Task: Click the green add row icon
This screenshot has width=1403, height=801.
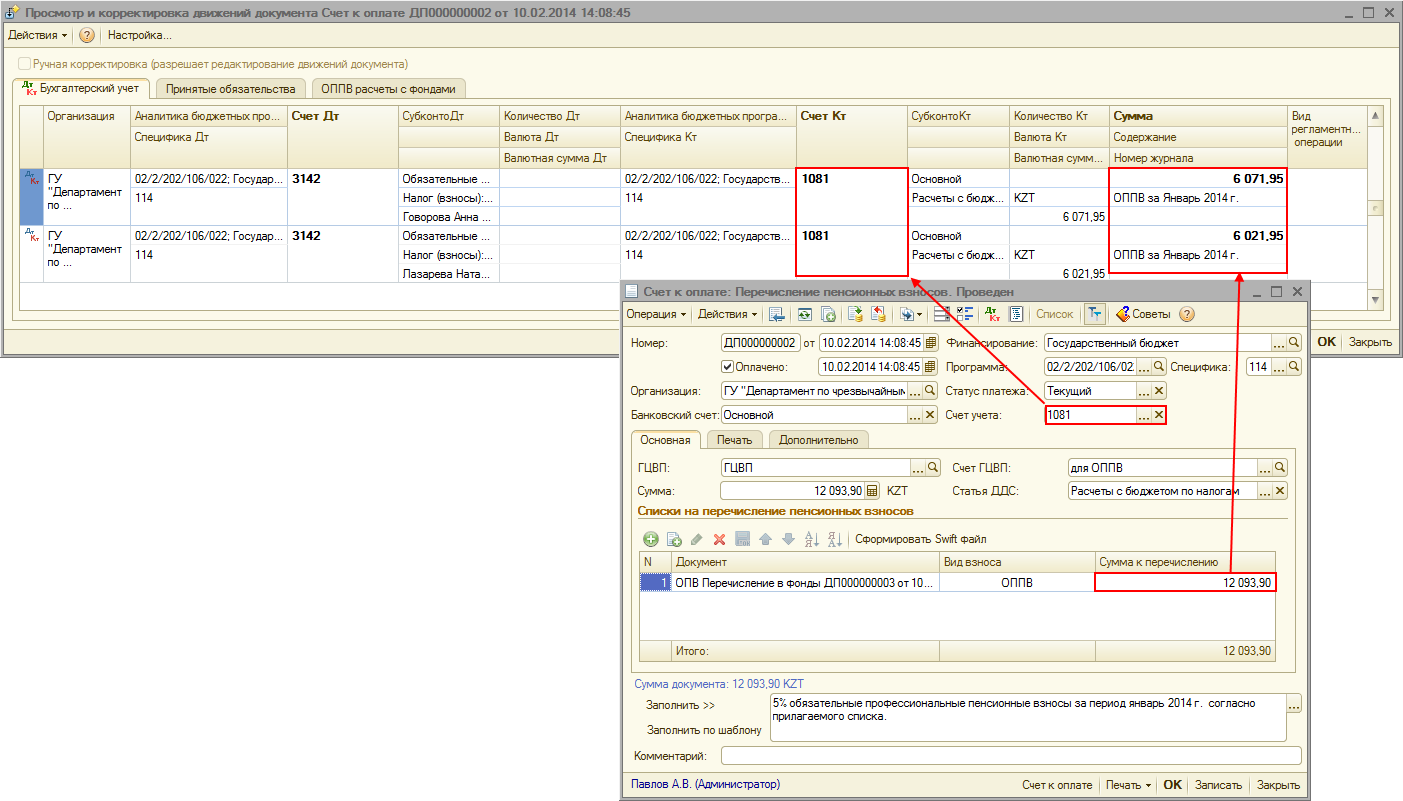Action: [x=651, y=539]
